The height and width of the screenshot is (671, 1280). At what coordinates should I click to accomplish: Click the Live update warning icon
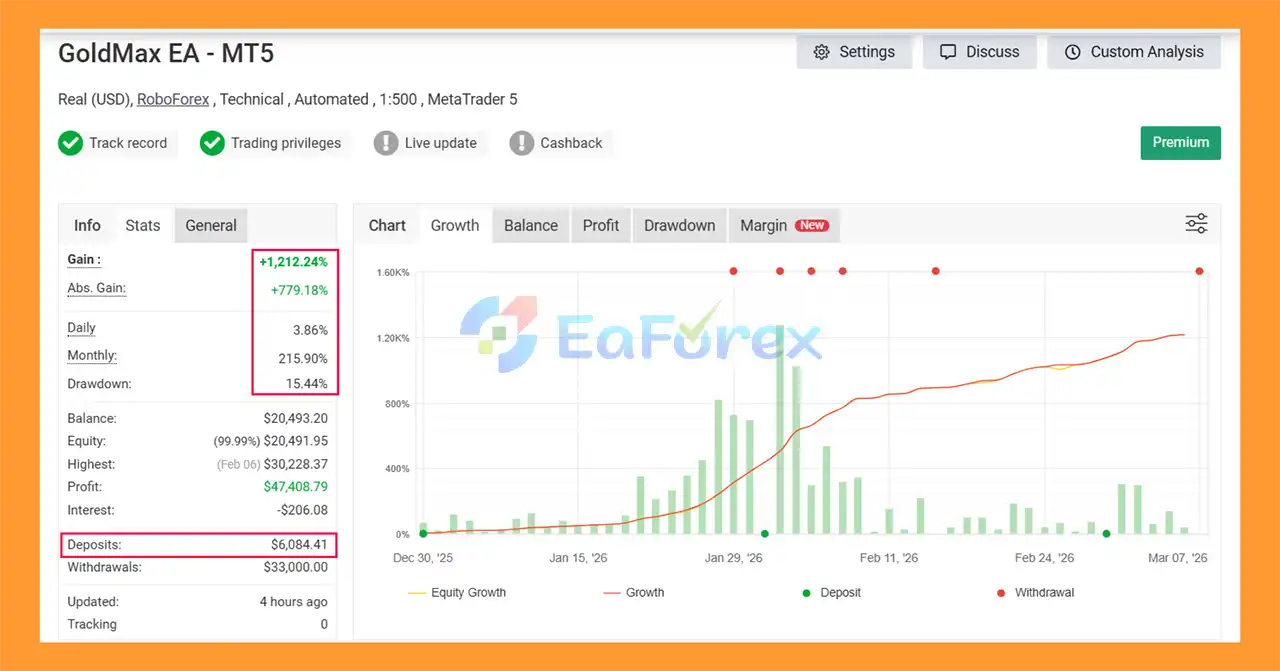pyautogui.click(x=386, y=143)
